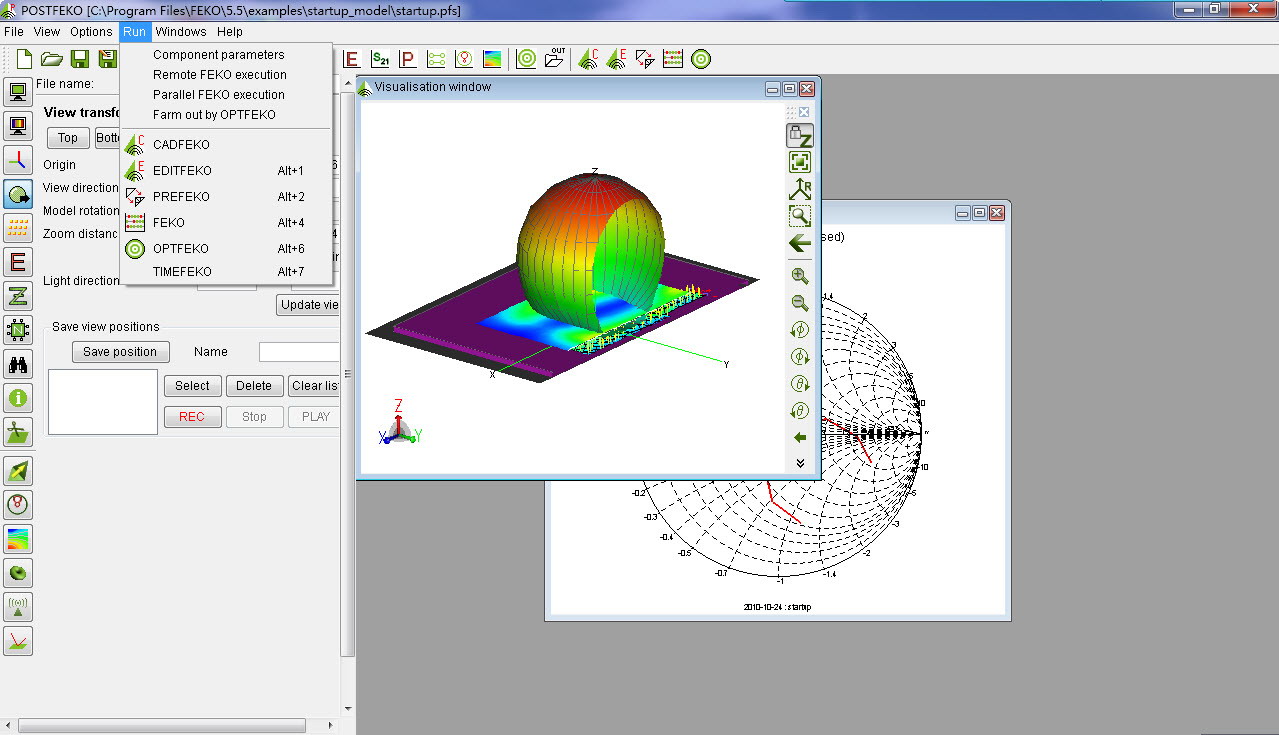Click the power 'P' toolbar icon

(x=408, y=59)
